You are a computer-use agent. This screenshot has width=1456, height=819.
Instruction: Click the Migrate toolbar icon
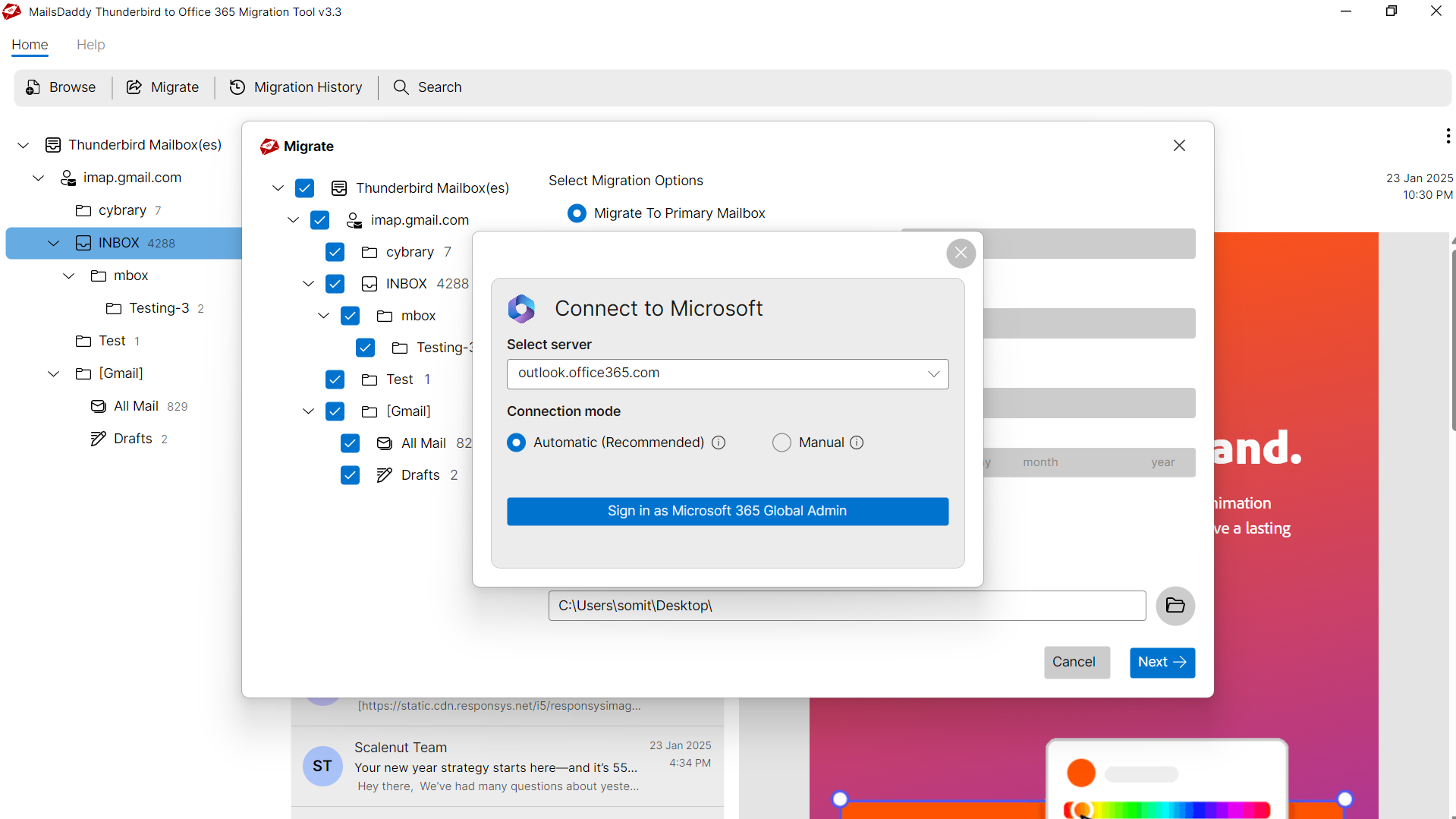click(134, 87)
